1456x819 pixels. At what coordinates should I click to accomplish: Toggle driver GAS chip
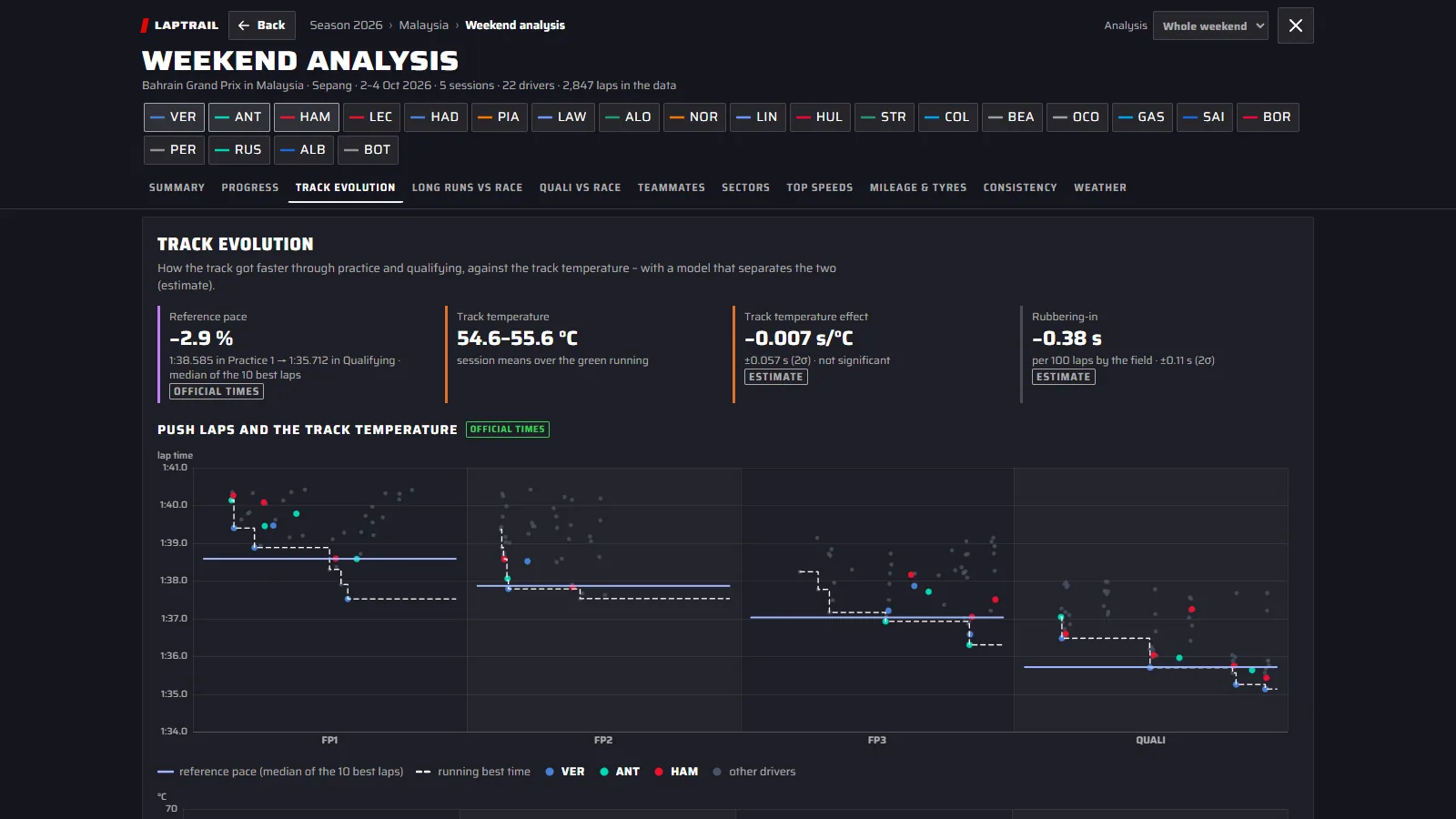click(1143, 117)
